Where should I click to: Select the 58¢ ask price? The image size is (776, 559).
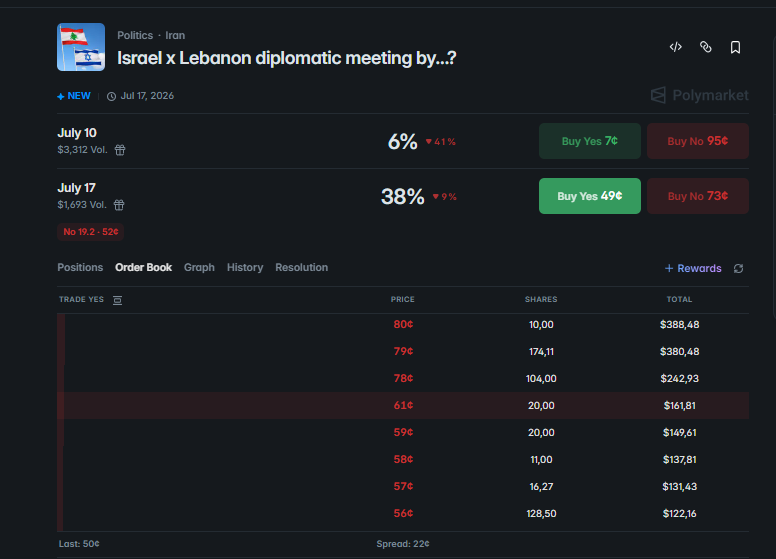coord(403,459)
